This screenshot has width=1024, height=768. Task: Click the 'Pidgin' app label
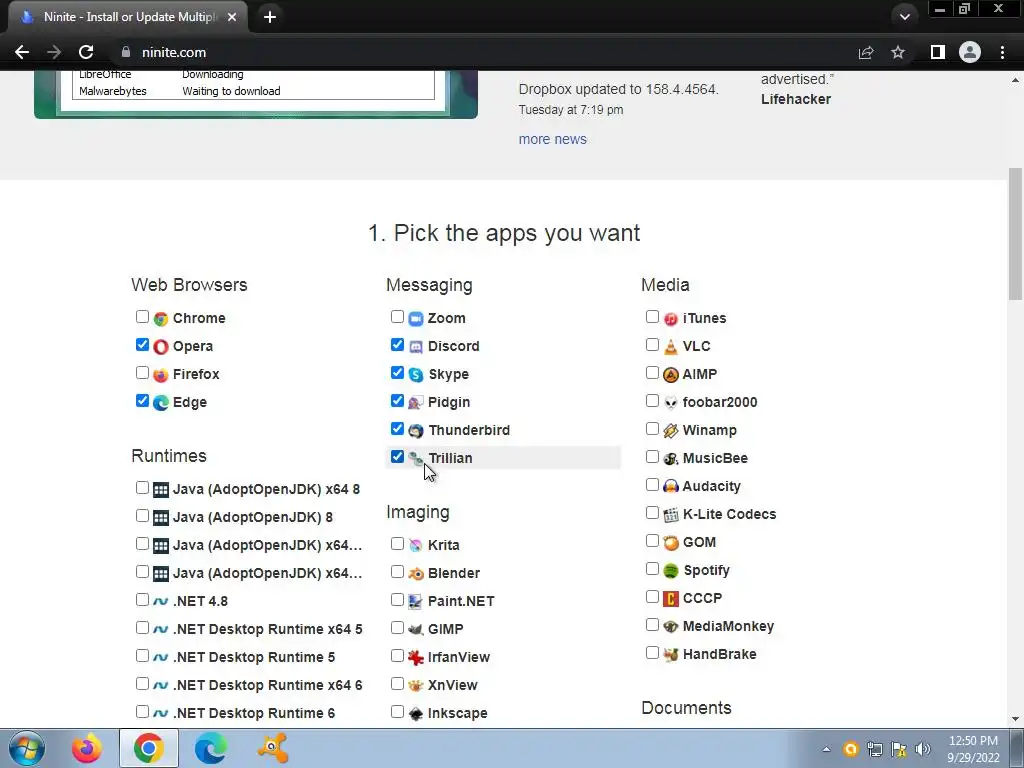coord(449,402)
